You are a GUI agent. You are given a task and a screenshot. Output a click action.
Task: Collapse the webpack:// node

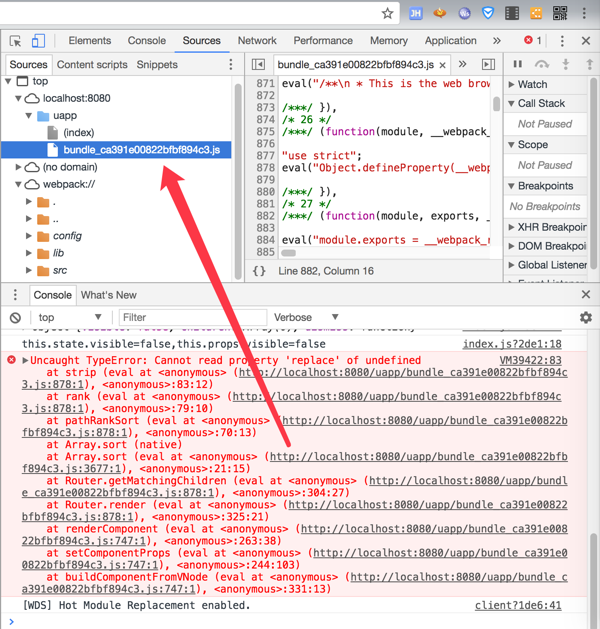18,184
